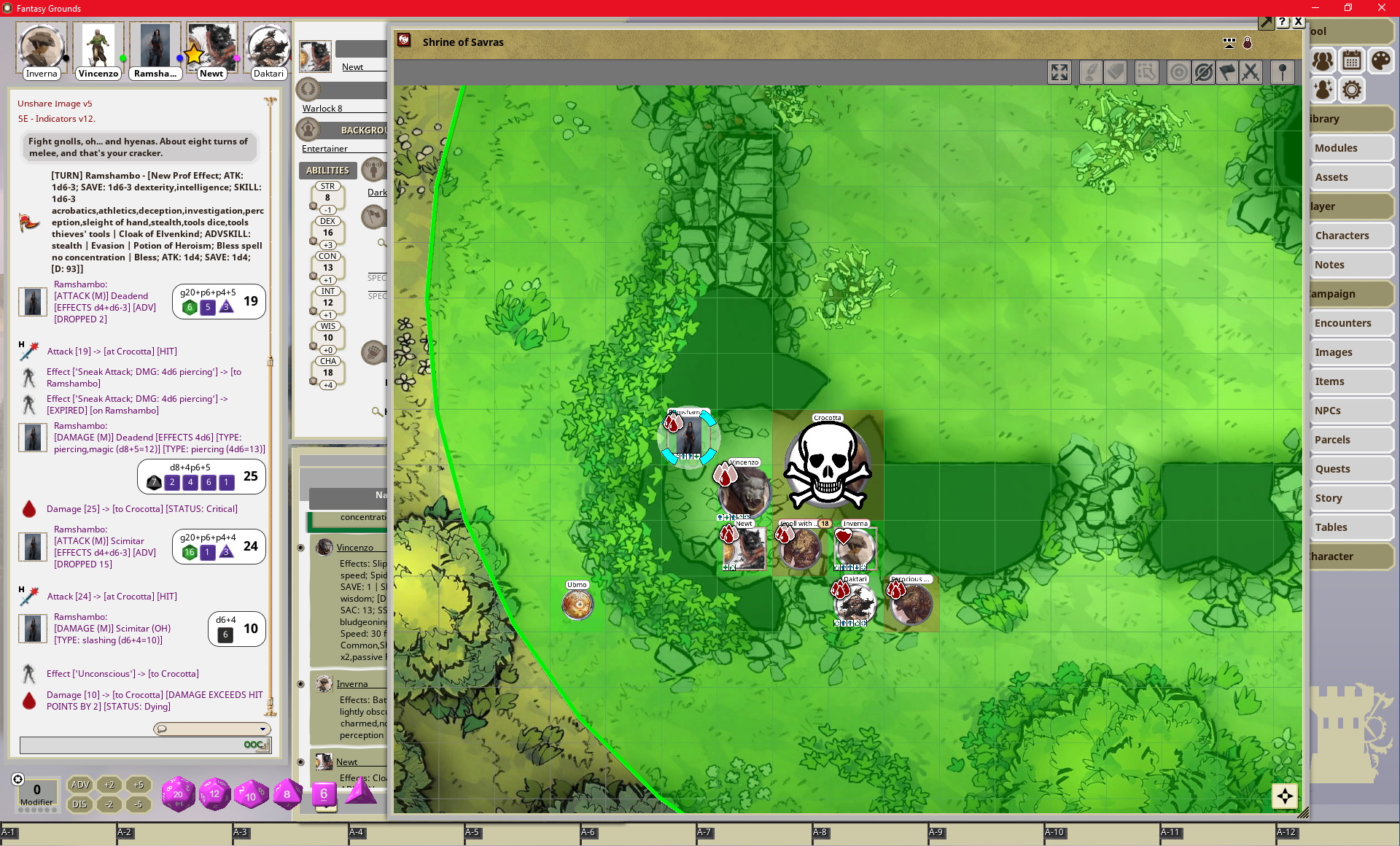Choose the selection arrow tool on map toolbar

[1146, 72]
